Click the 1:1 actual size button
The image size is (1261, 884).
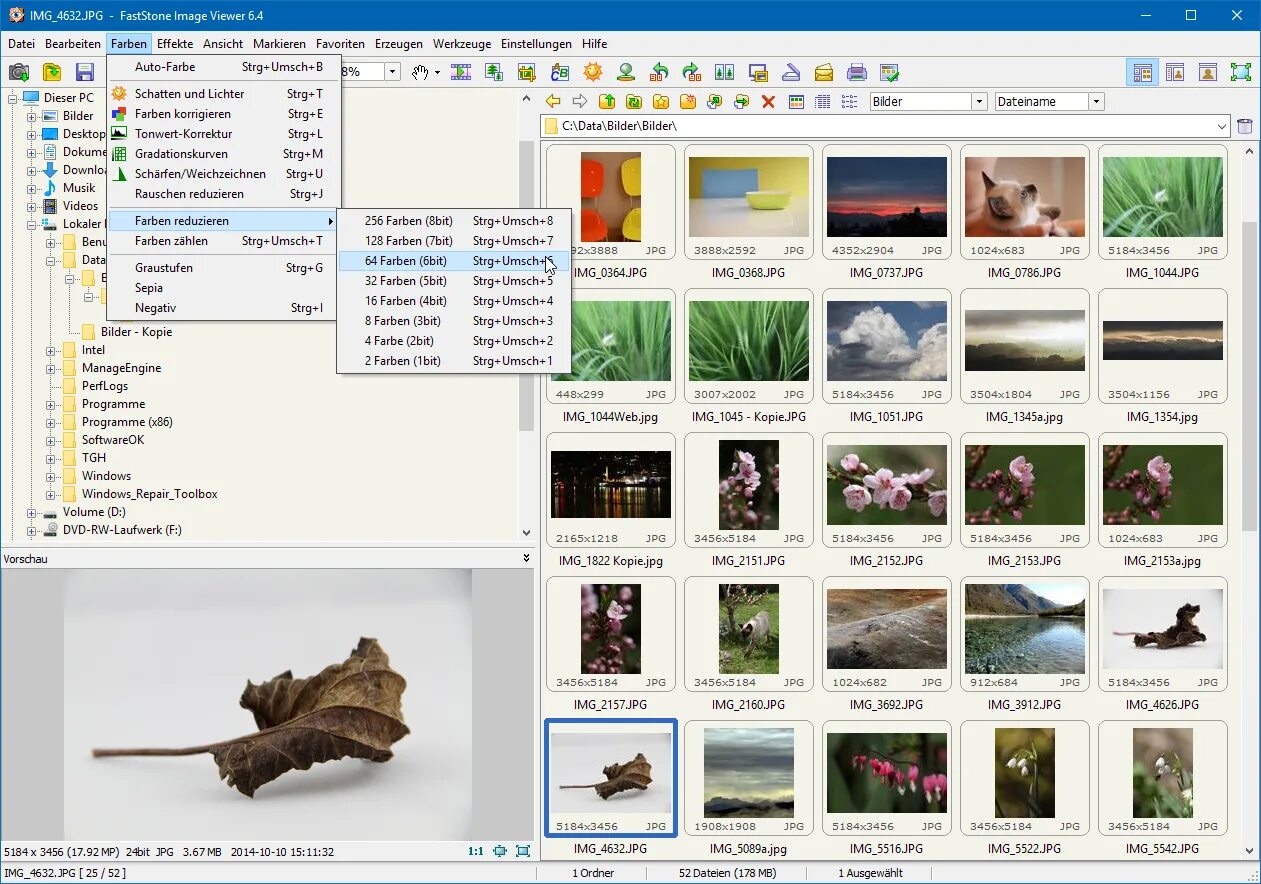coord(475,852)
